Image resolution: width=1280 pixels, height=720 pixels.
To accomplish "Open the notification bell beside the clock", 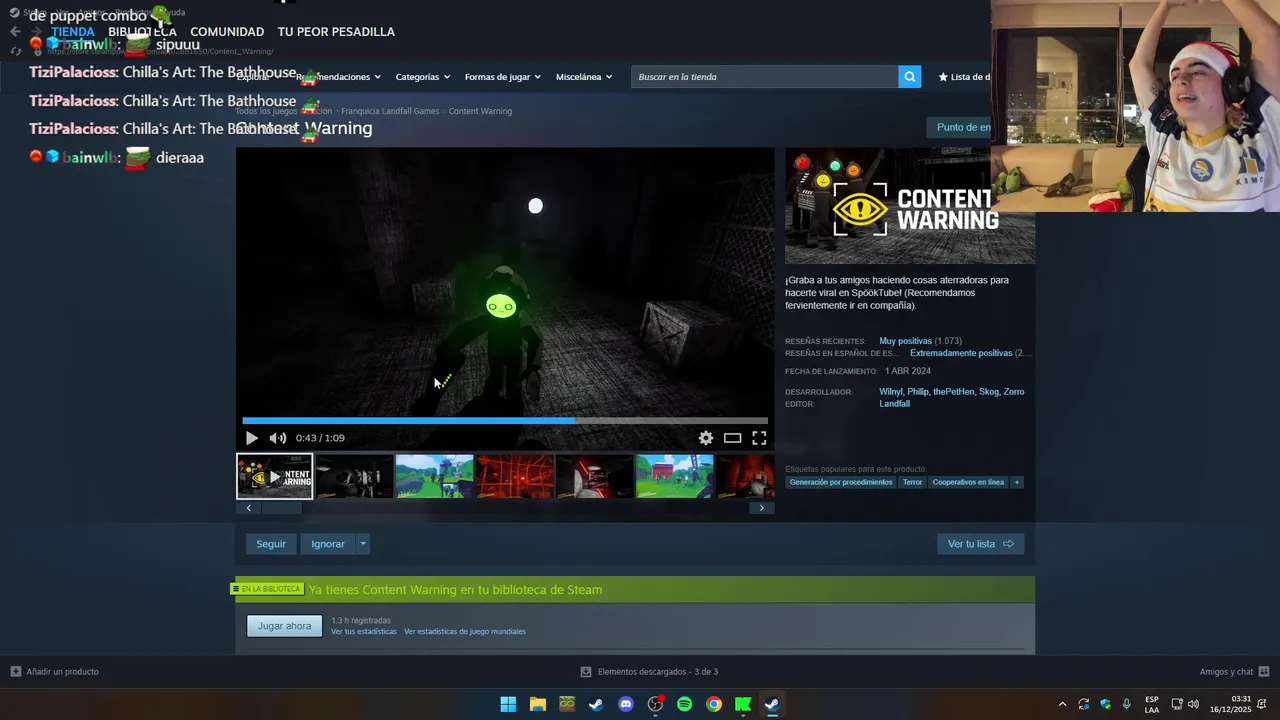I will pyautogui.click(x=1262, y=704).
